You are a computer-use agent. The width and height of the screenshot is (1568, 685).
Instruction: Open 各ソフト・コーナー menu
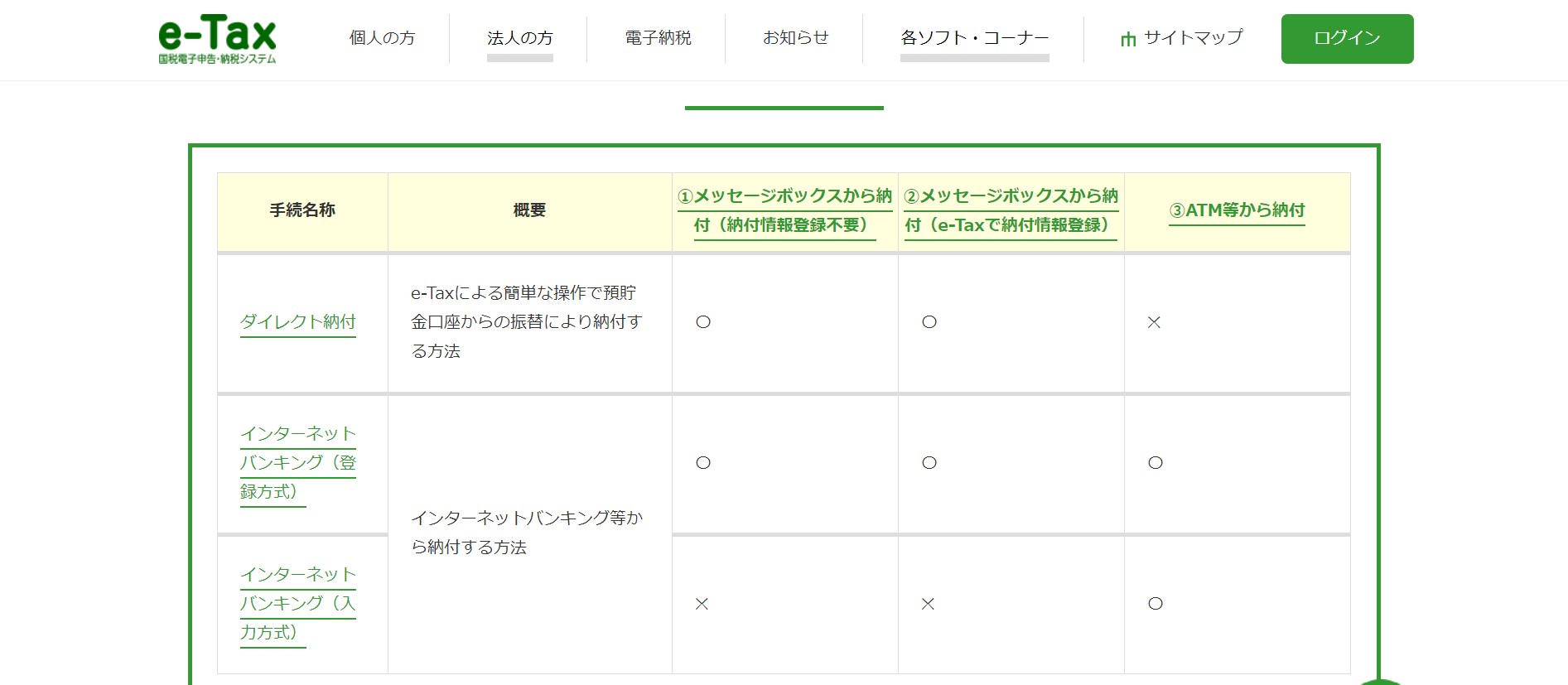point(974,38)
